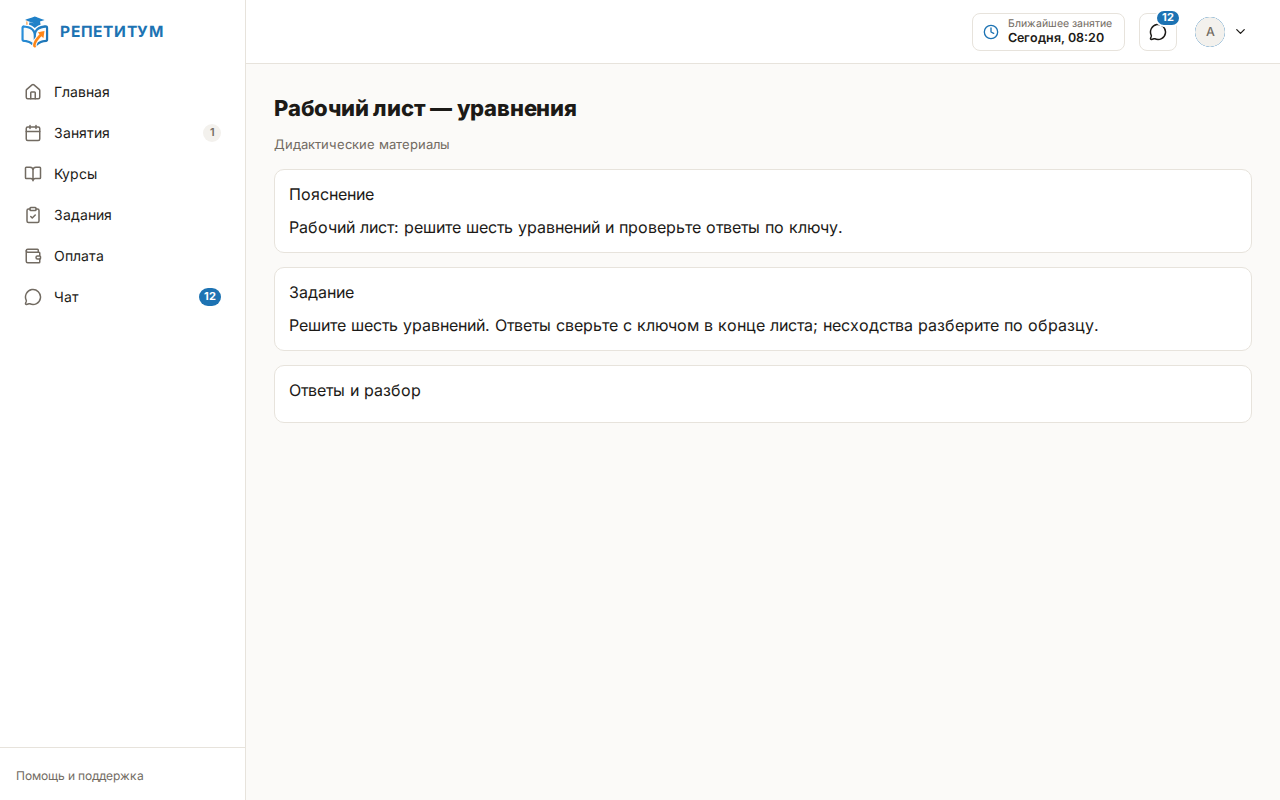Click text starting Рабочий лист: решите шесть

[x=566, y=228]
